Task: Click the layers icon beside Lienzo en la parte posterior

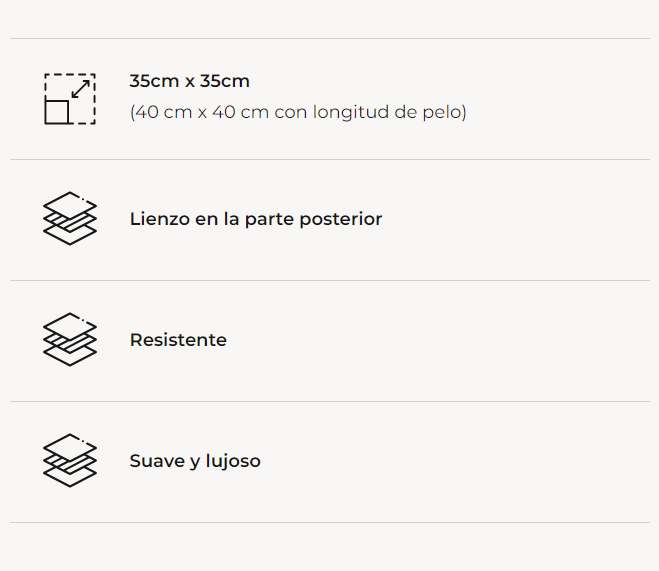Action: point(70,218)
